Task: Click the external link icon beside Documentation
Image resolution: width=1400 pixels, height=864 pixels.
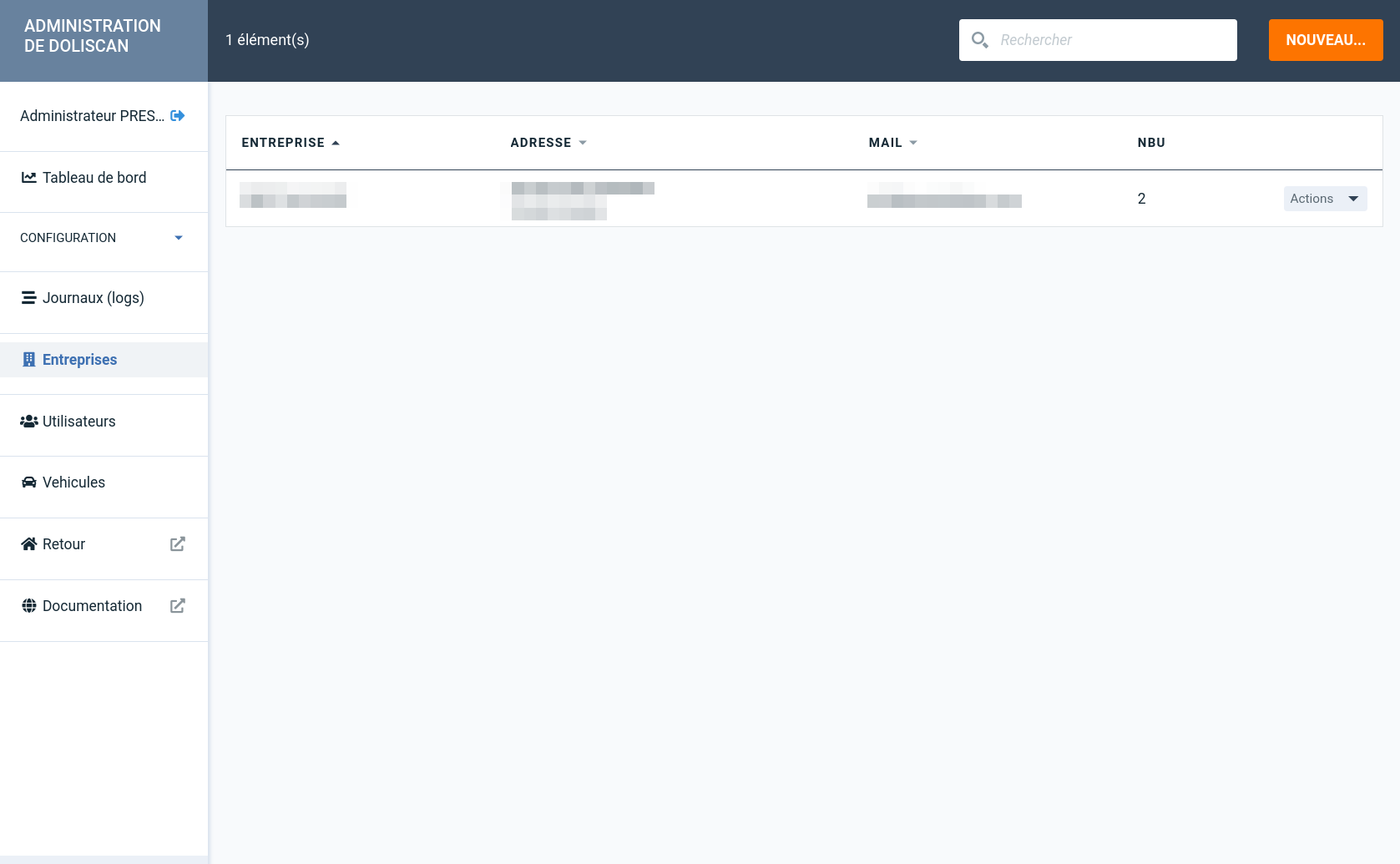Action: 178,606
